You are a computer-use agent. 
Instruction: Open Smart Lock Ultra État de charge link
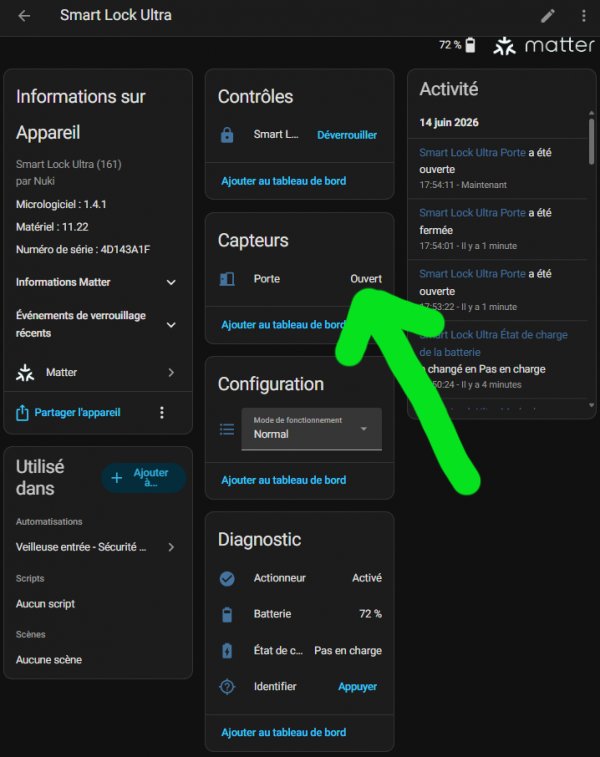click(493, 343)
